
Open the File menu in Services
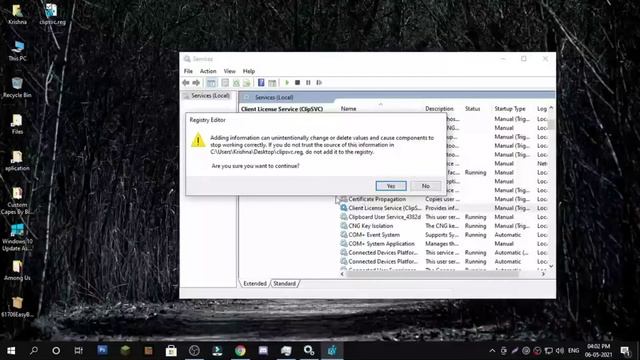click(188, 71)
